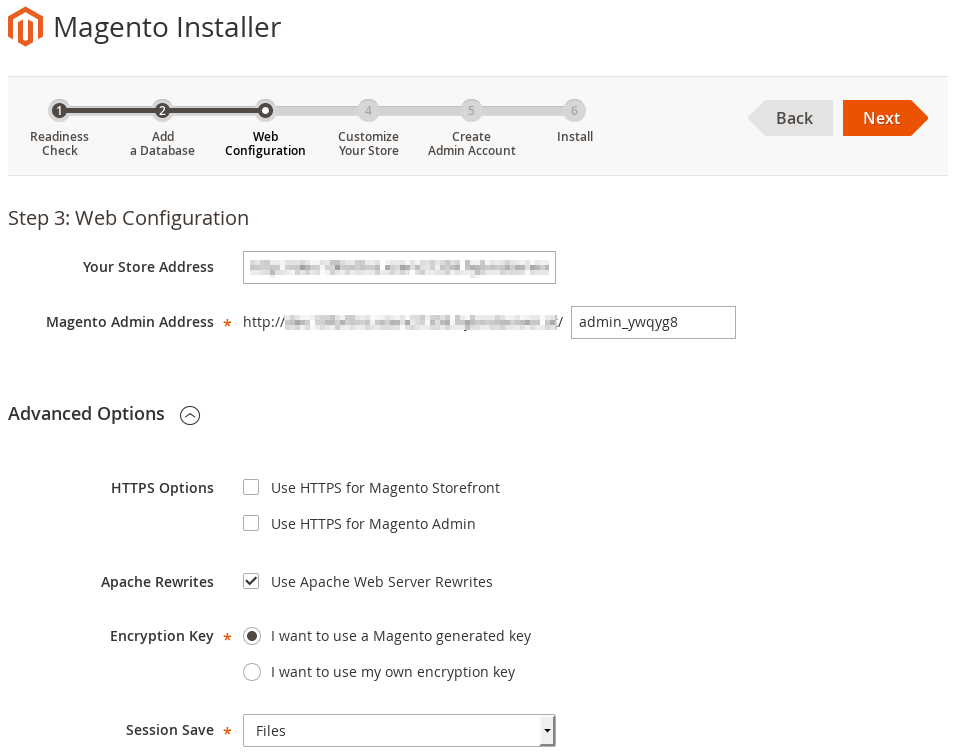Viewport: 955px width, 755px height.
Task: Choose my own encryption key option
Action: 252,672
